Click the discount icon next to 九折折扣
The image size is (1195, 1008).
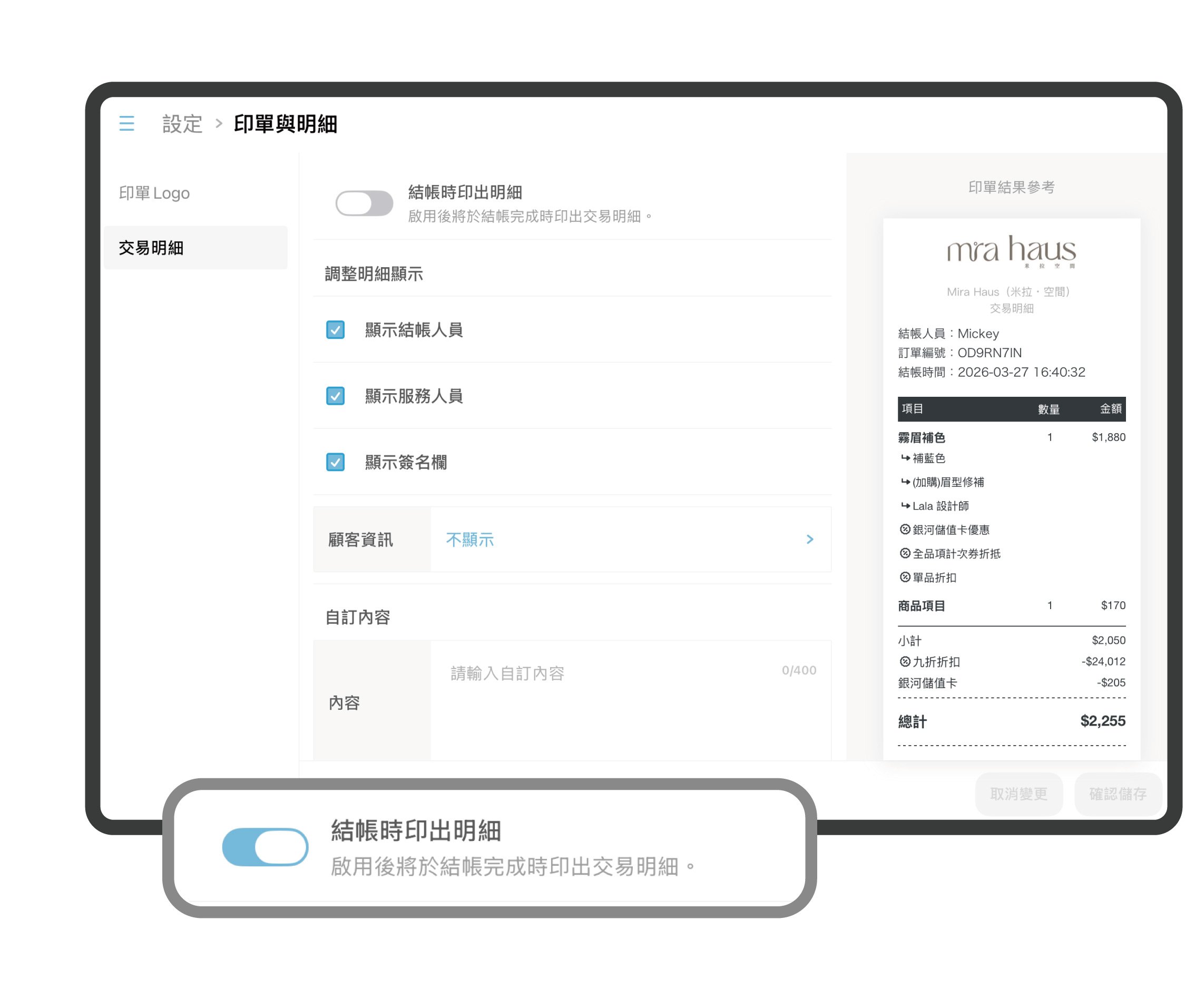[x=905, y=661]
